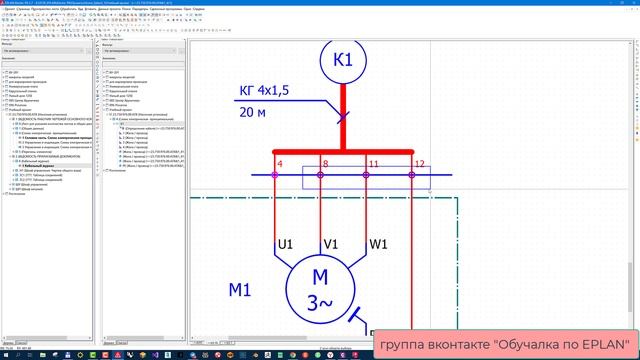Viewport: 640px width, 360px height.
Task: Click the active EPLAN taskbar icon
Action: tap(118, 355)
